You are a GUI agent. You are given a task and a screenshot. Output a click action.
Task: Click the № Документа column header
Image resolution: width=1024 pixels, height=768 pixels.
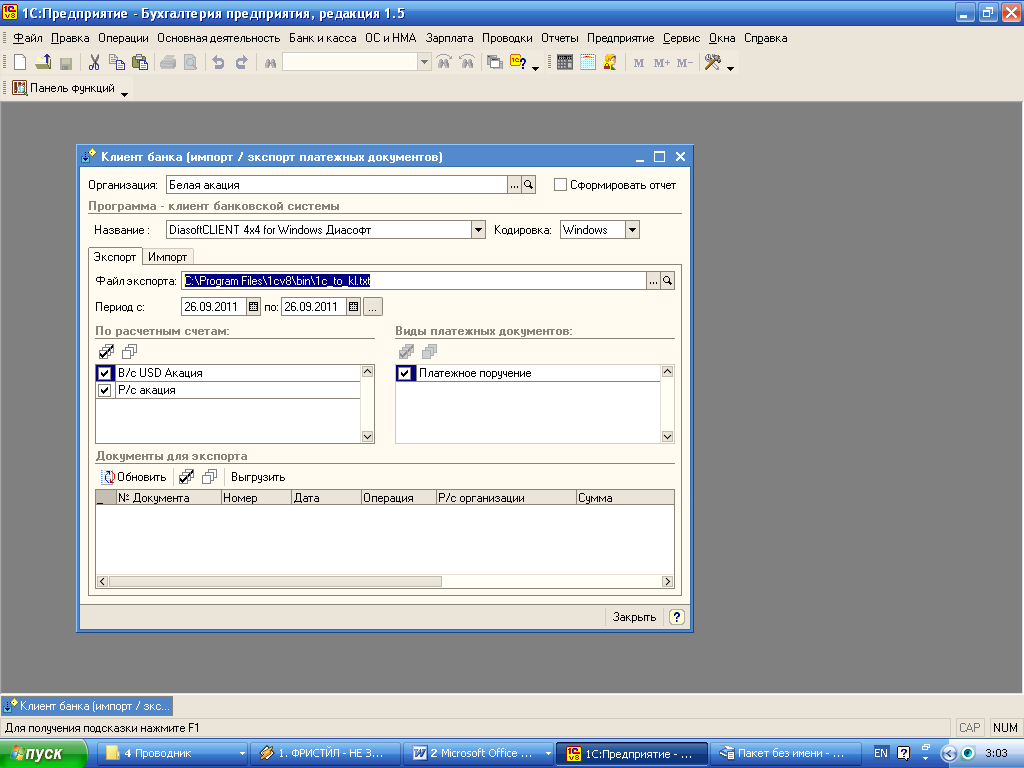click(x=168, y=498)
